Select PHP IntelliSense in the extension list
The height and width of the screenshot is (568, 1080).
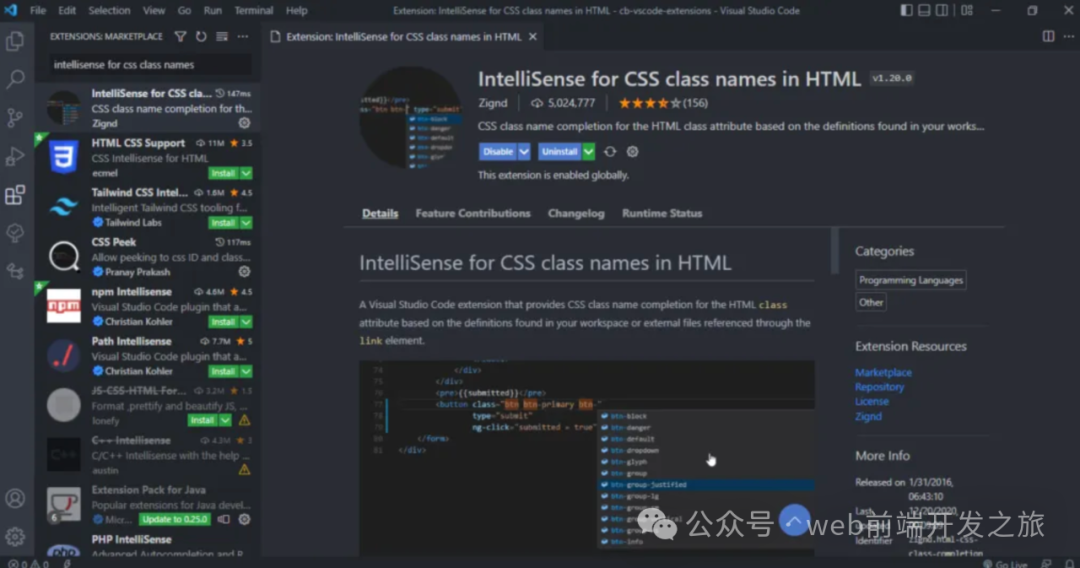coord(147,545)
